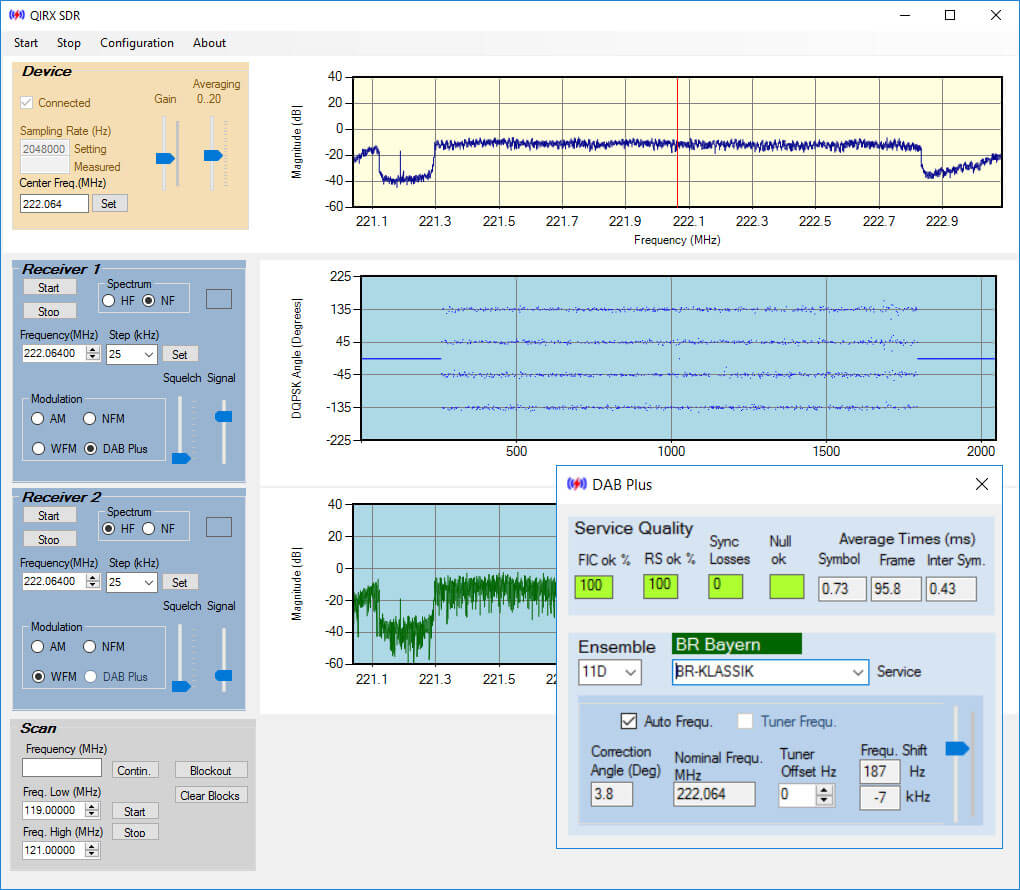Viewport: 1020px width, 890px height.
Task: Click the Blockout button in Scan
Action: (x=211, y=770)
